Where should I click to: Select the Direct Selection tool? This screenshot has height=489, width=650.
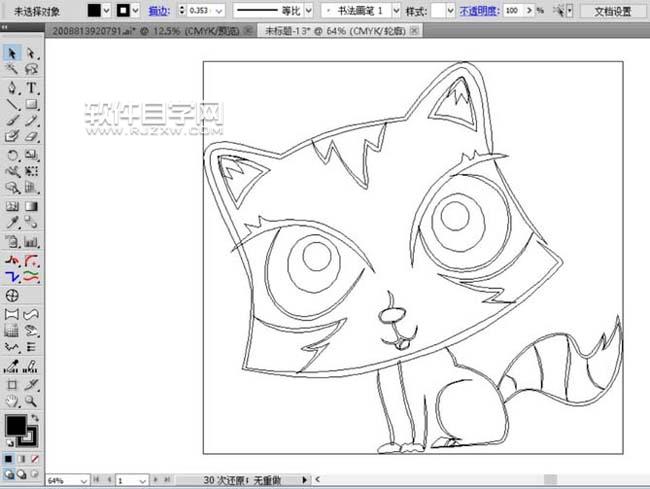(x=31, y=53)
